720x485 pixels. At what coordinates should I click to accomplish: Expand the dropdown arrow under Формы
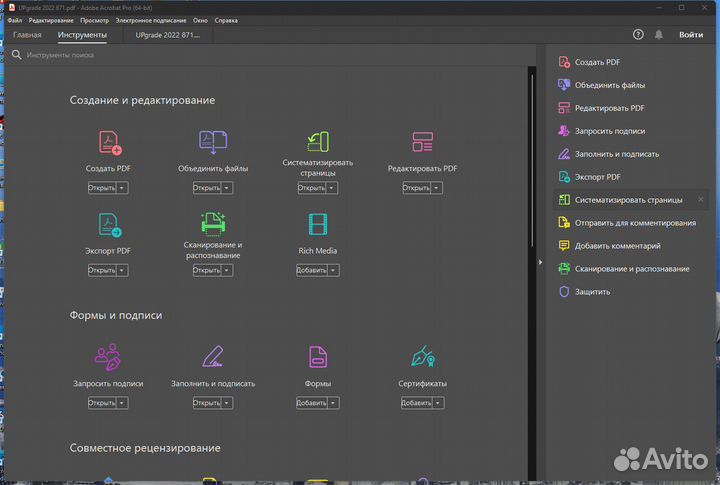(x=333, y=403)
